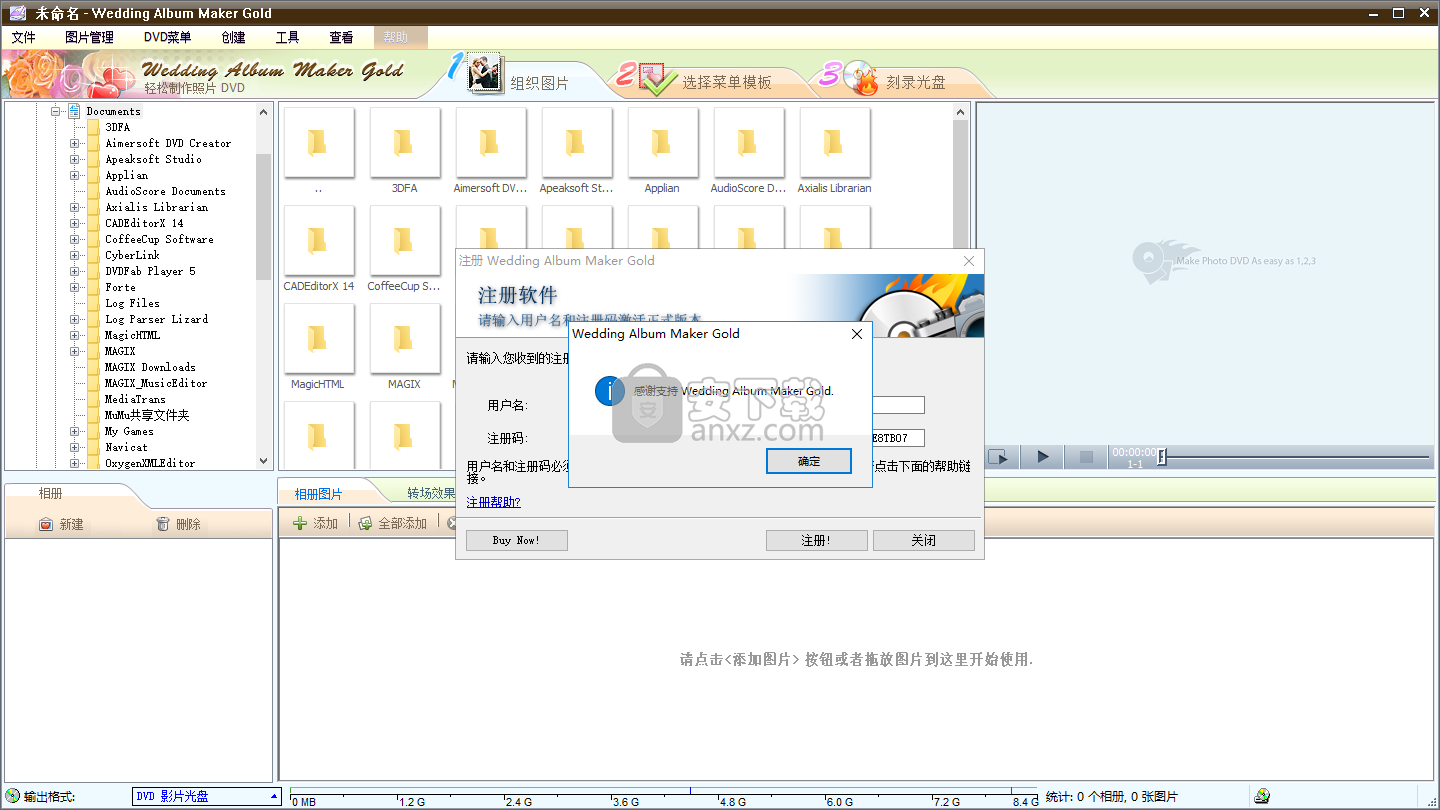
Task: Expand the DVDFab Player 5 node
Action: [x=75, y=271]
